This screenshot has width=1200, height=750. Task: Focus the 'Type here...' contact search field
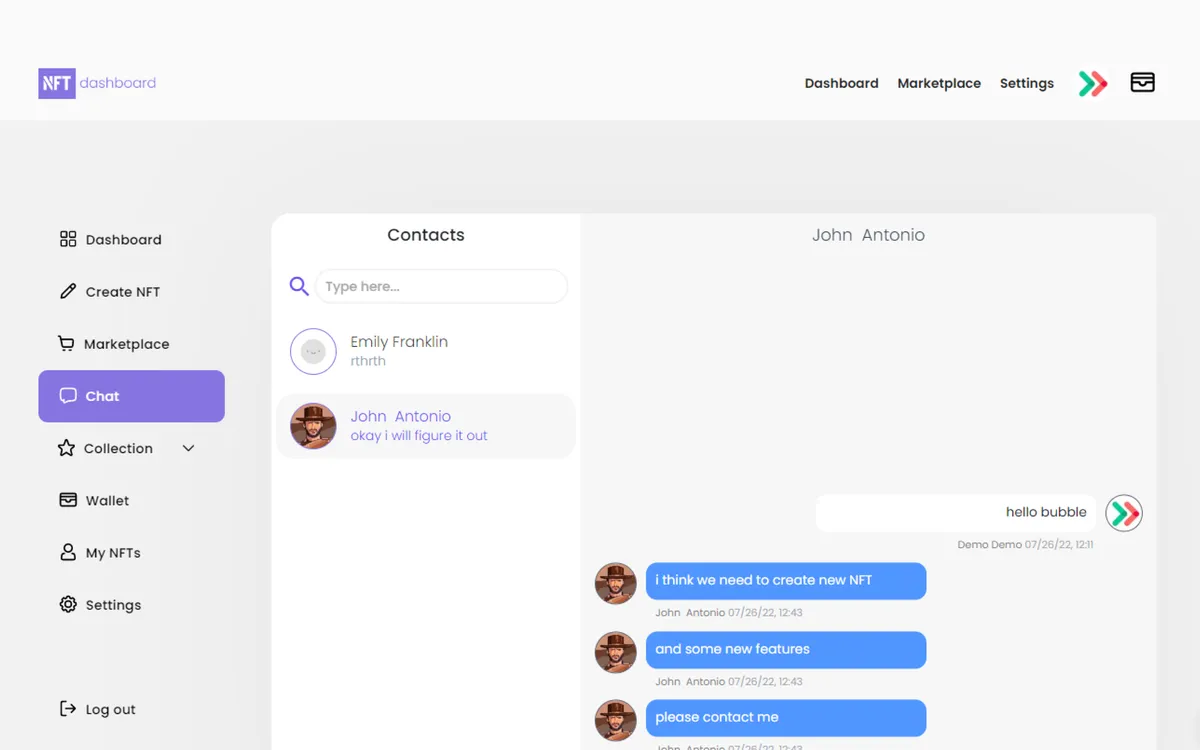(441, 286)
